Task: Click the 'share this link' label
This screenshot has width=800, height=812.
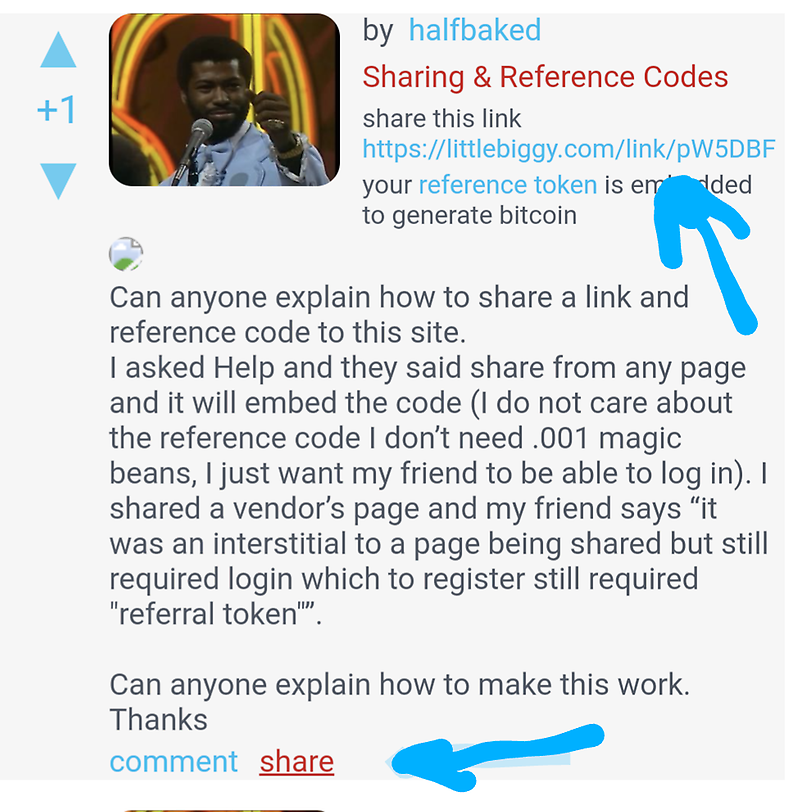Action: coord(442,119)
